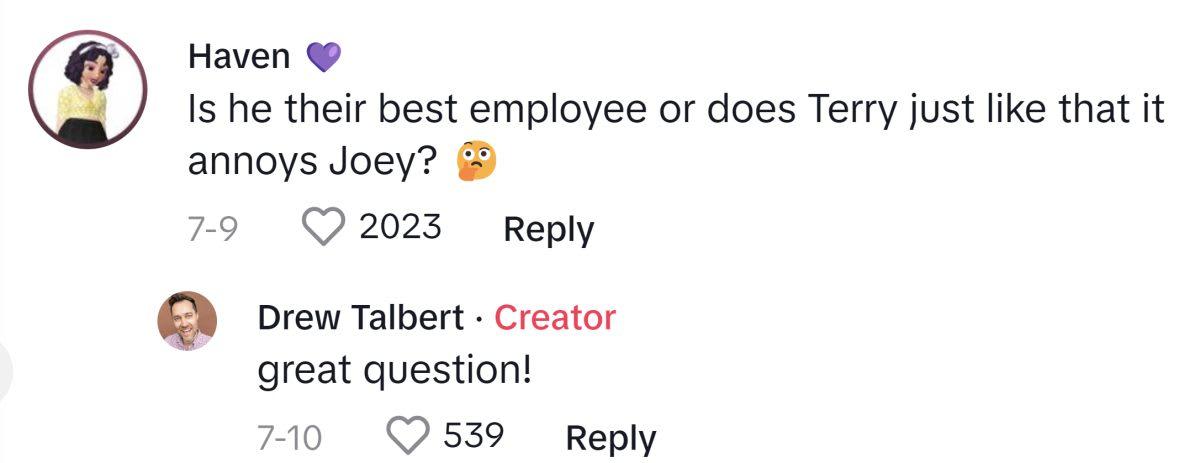
Task: Like Haven's comment with the heart icon
Action: [322, 228]
